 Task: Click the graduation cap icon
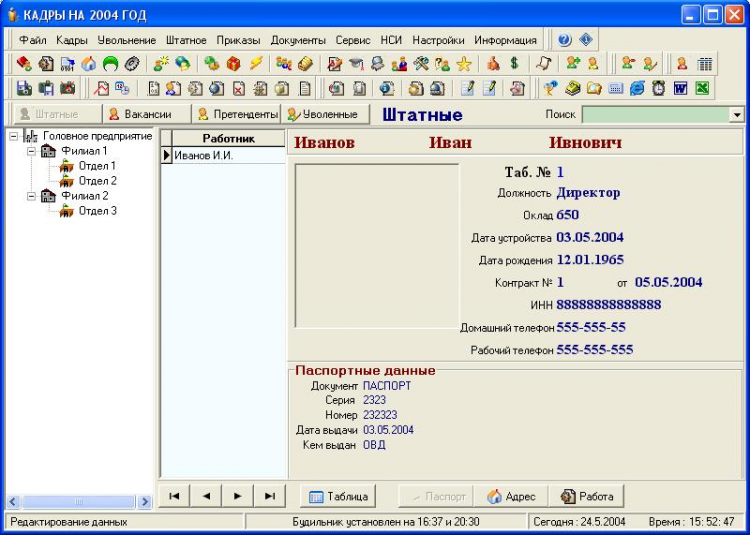356,64
